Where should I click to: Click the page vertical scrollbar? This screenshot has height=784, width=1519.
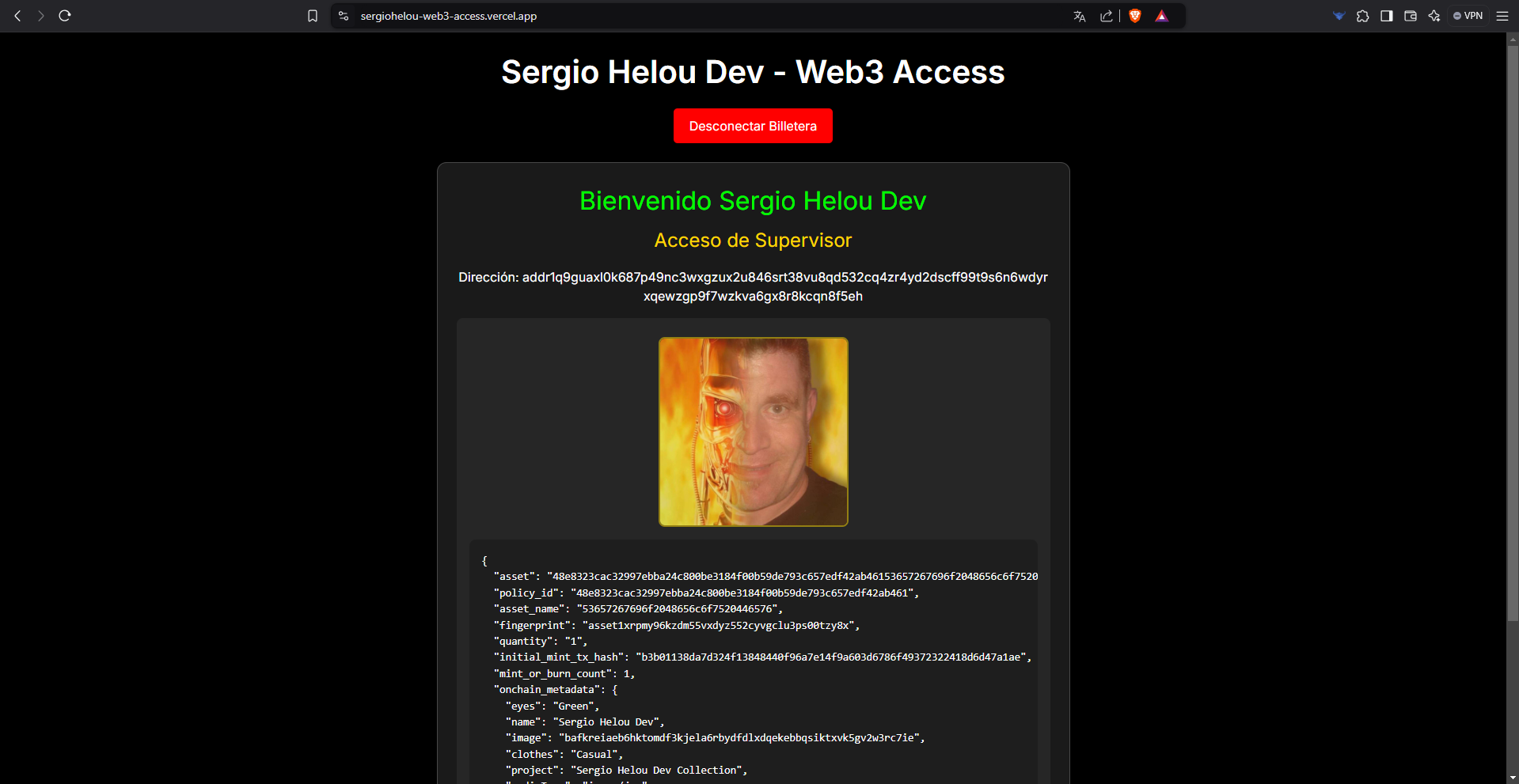click(1513, 332)
